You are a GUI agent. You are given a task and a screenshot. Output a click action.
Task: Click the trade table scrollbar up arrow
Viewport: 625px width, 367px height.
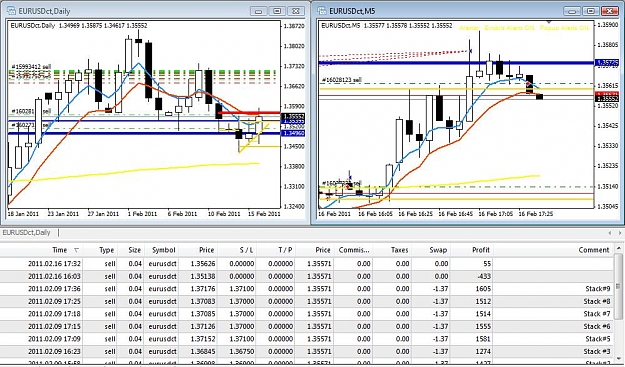[618, 248]
